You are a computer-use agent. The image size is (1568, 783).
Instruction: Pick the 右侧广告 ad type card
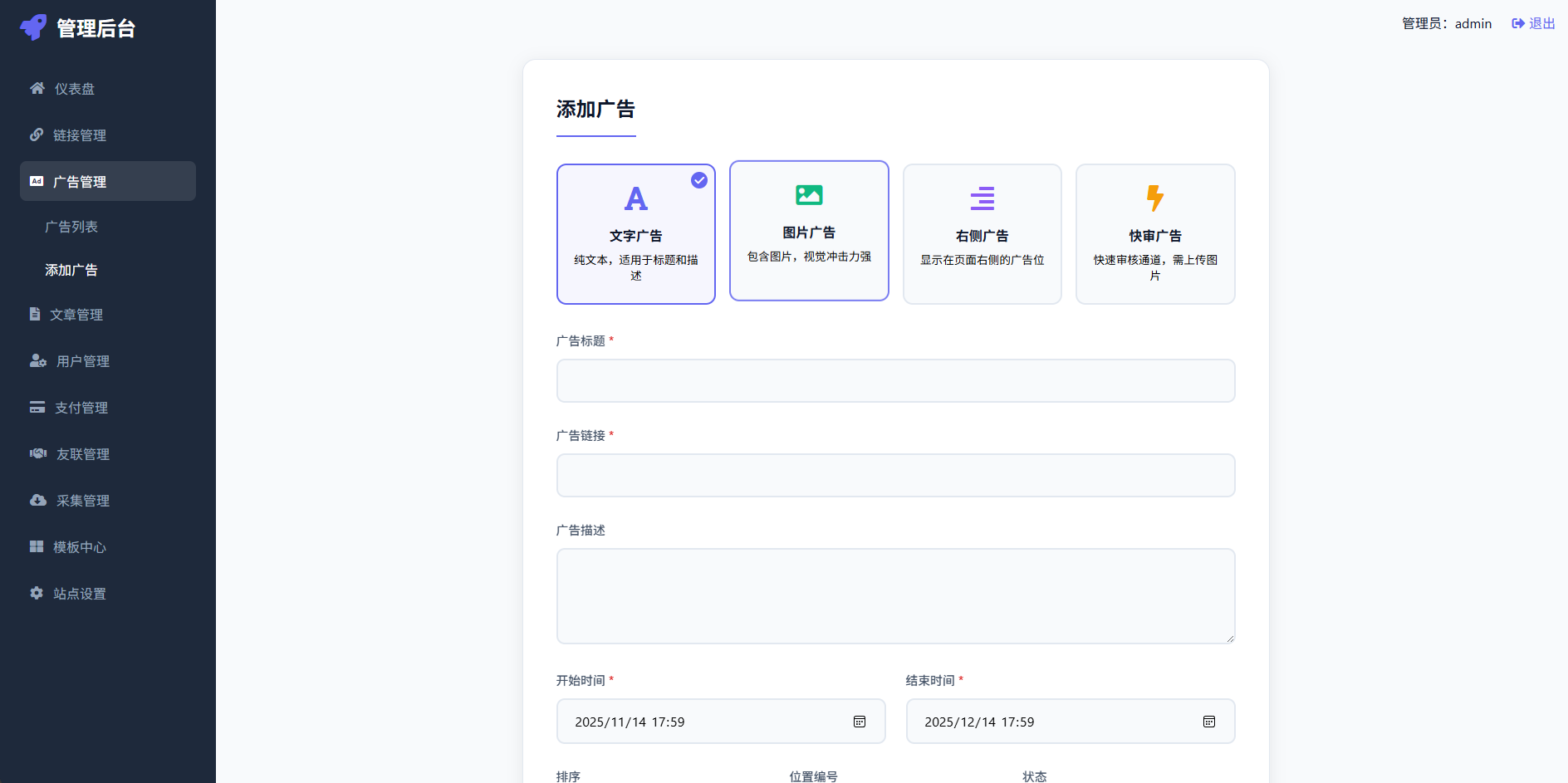(x=982, y=234)
